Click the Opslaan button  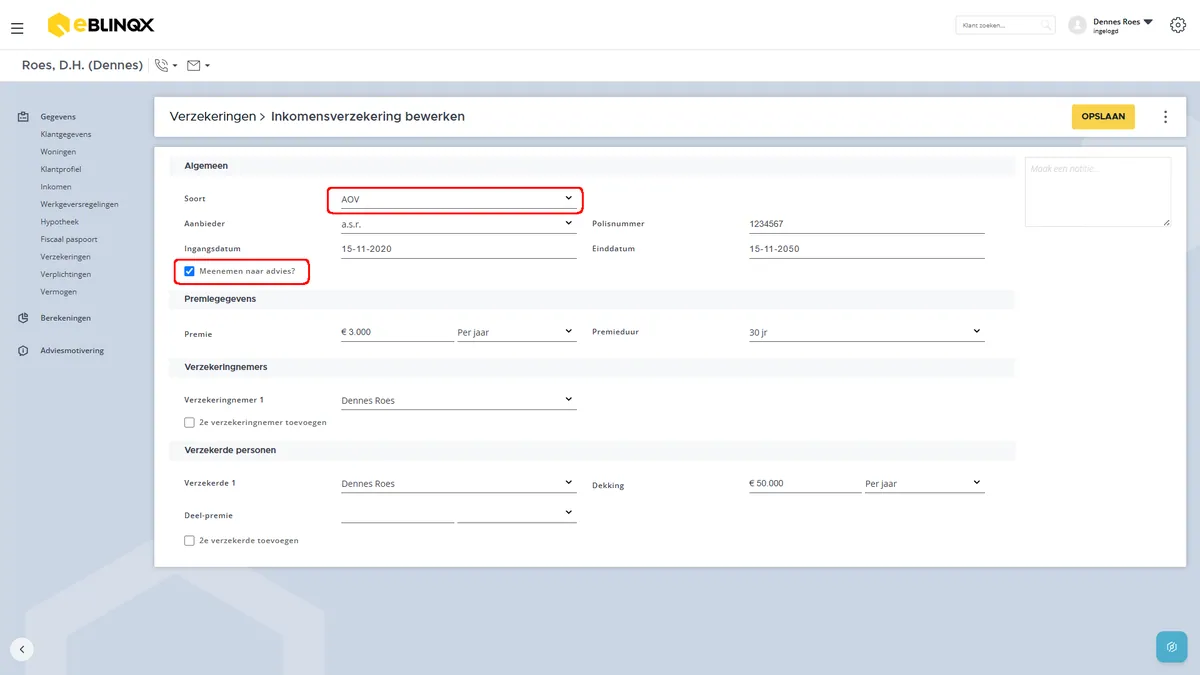pos(1103,117)
